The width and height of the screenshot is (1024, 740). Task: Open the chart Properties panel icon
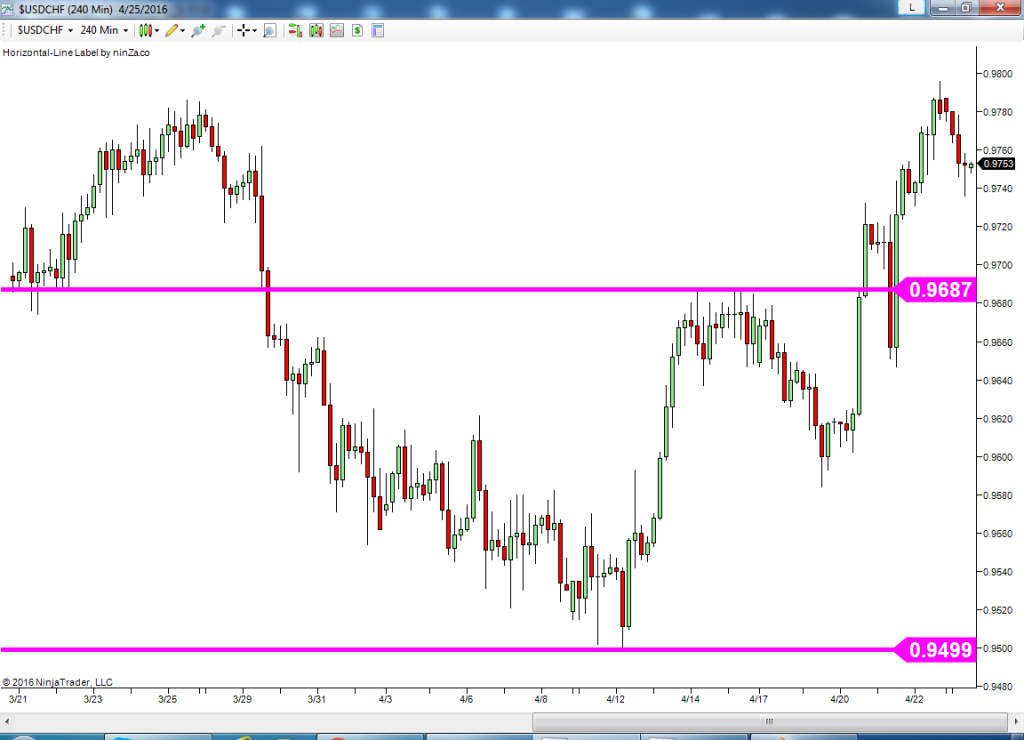pyautogui.click(x=377, y=30)
